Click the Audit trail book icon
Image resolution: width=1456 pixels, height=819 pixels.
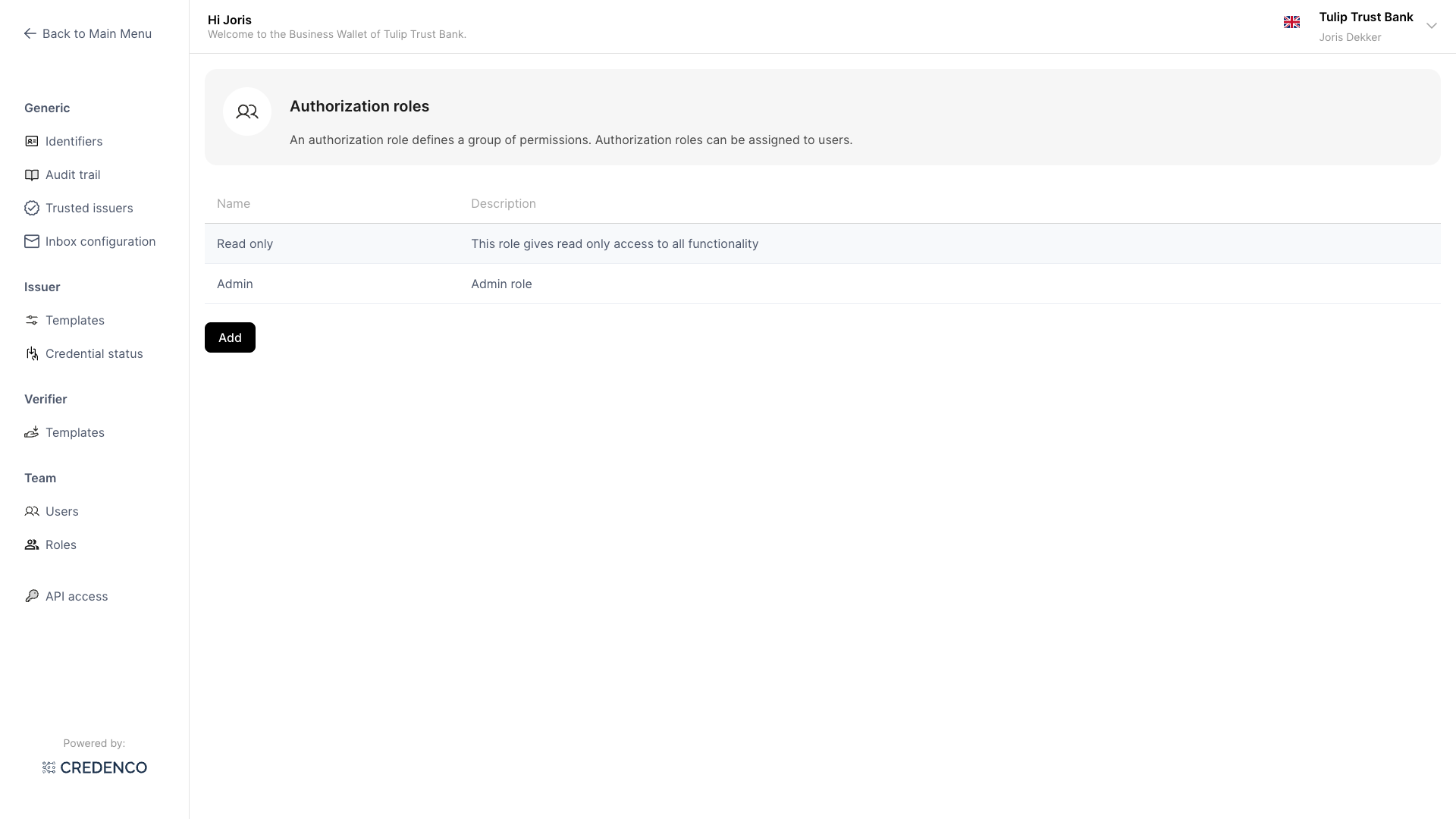click(x=32, y=175)
